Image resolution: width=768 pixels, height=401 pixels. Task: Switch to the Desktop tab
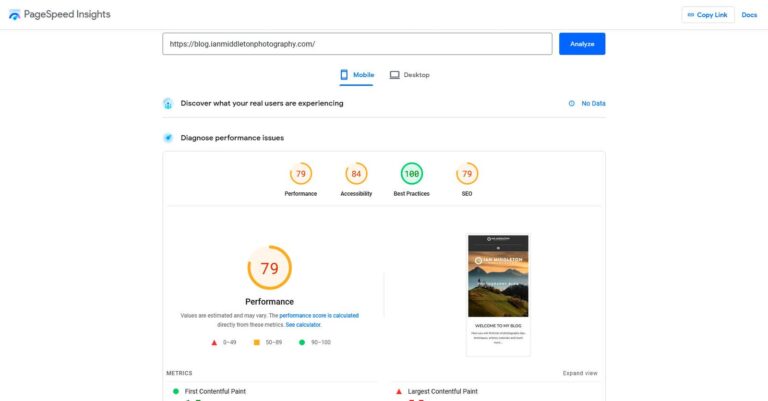pyautogui.click(x=410, y=75)
